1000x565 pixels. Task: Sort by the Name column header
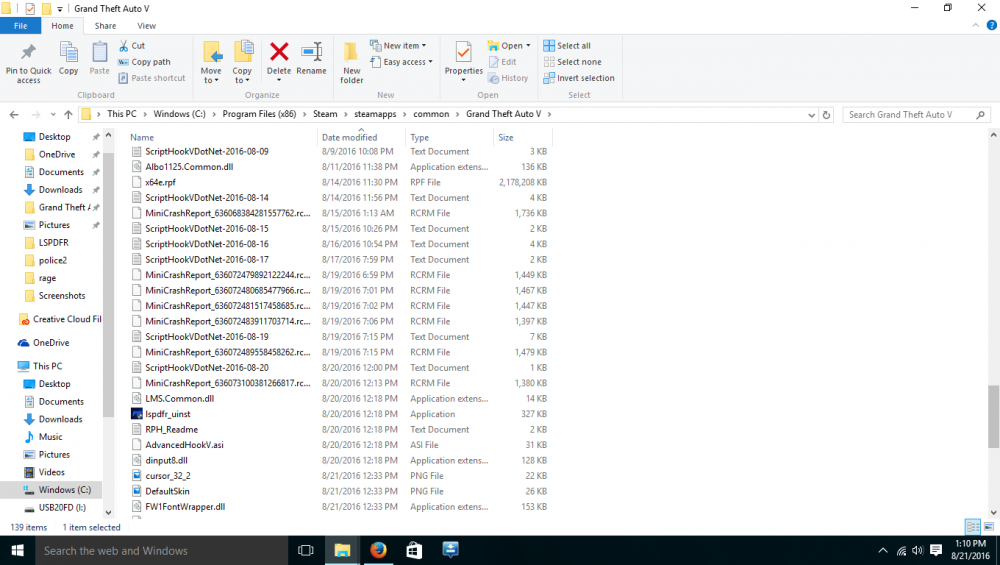142,137
